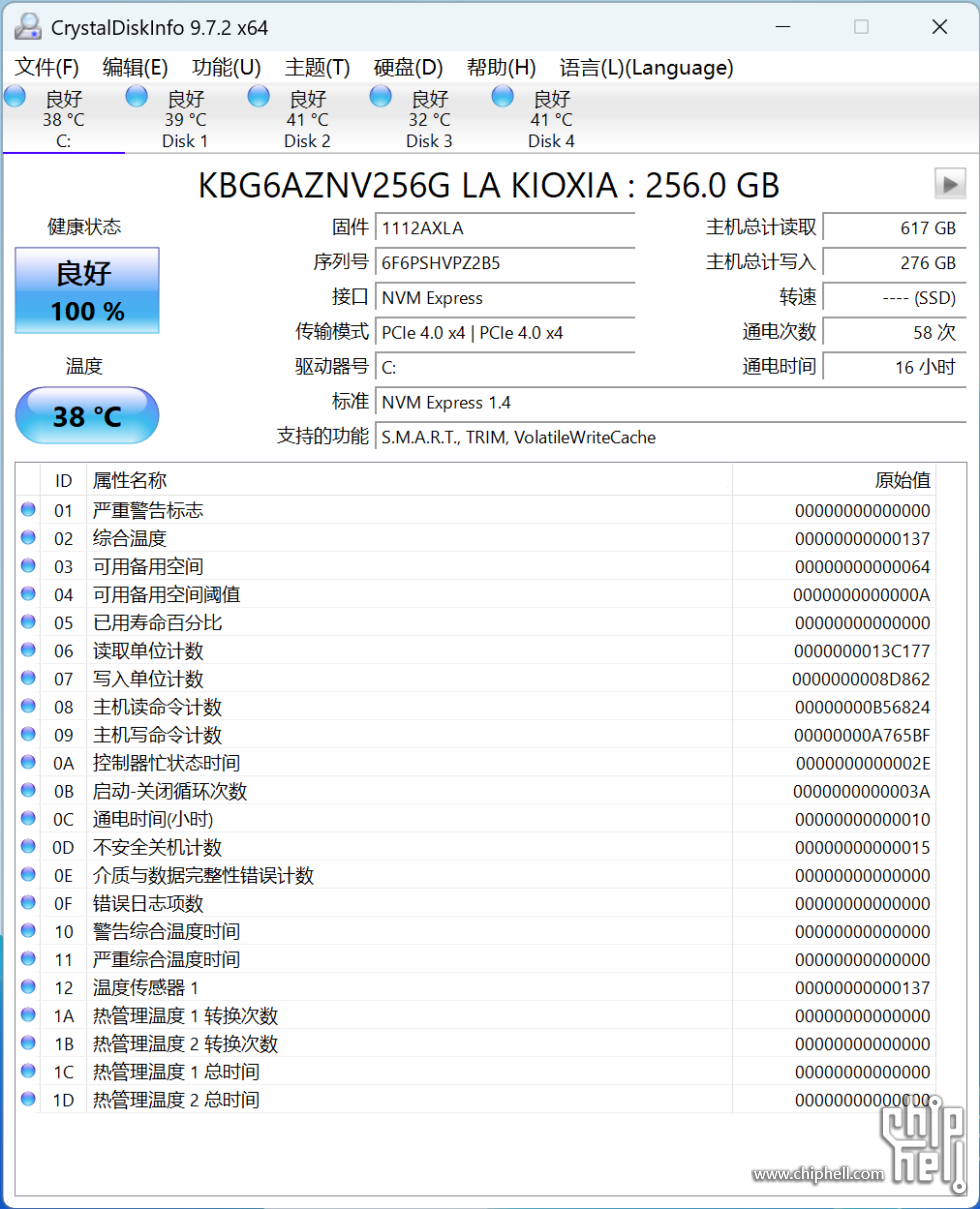980x1209 pixels.
Task: Click the indicator beside 不安全关机计数
Action: click(27, 847)
